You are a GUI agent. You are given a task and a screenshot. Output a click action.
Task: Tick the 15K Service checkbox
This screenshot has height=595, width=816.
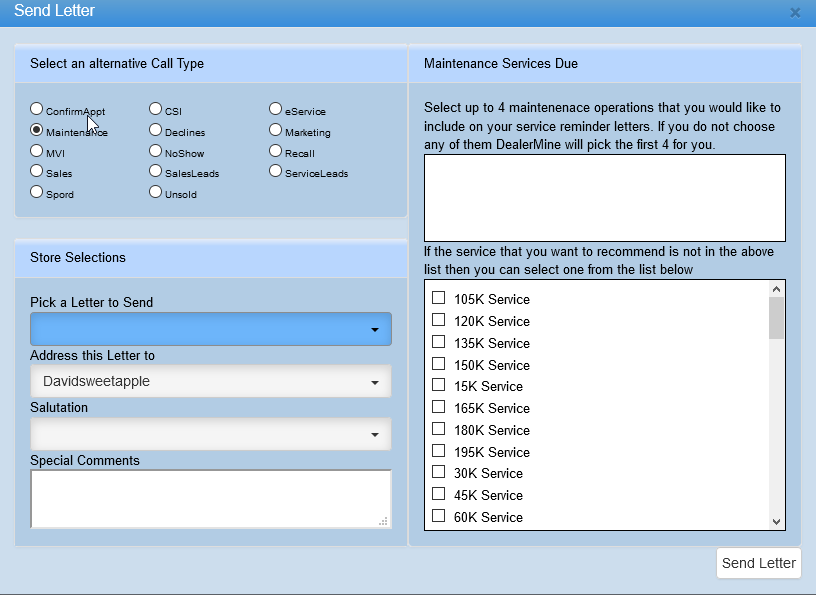click(x=438, y=385)
